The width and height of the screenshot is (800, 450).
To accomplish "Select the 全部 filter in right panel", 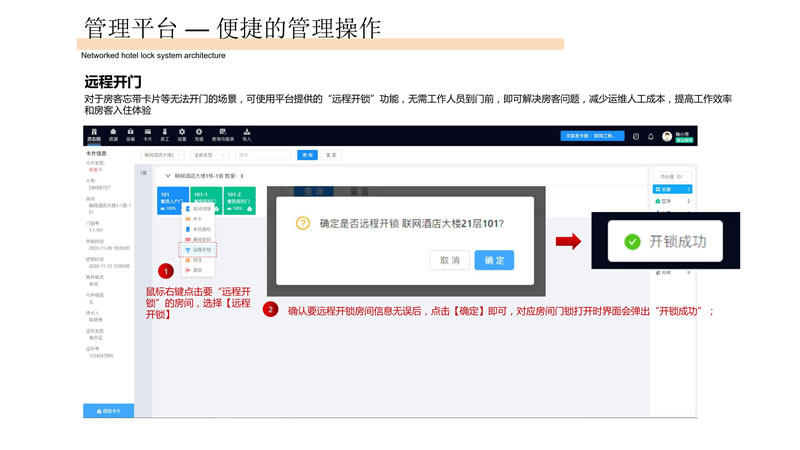I will click(672, 189).
